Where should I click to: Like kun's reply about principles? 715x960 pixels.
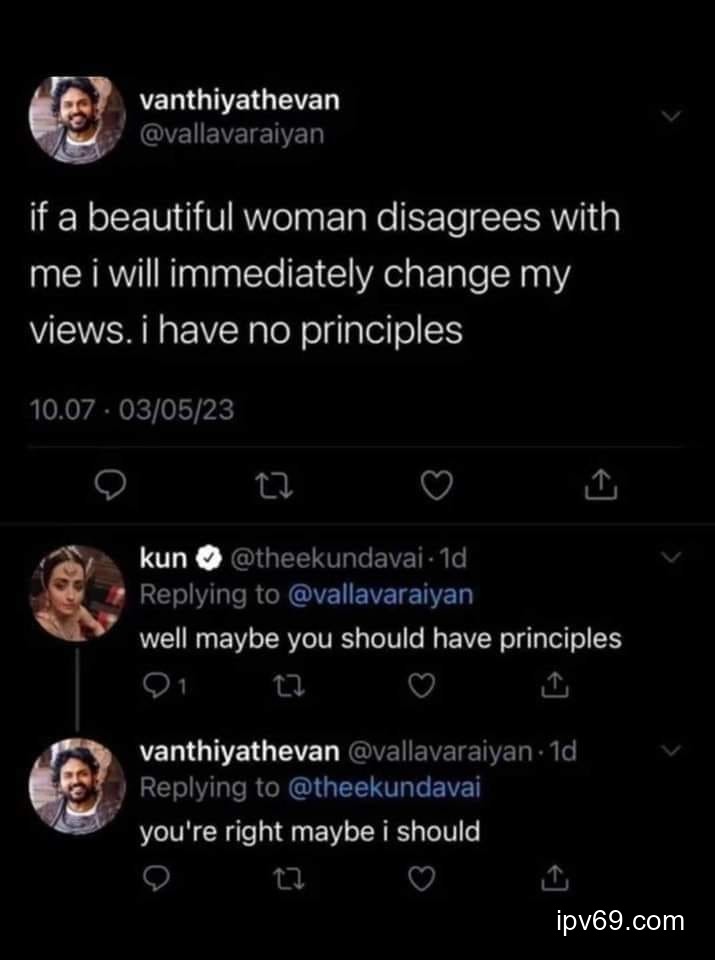coord(420,687)
